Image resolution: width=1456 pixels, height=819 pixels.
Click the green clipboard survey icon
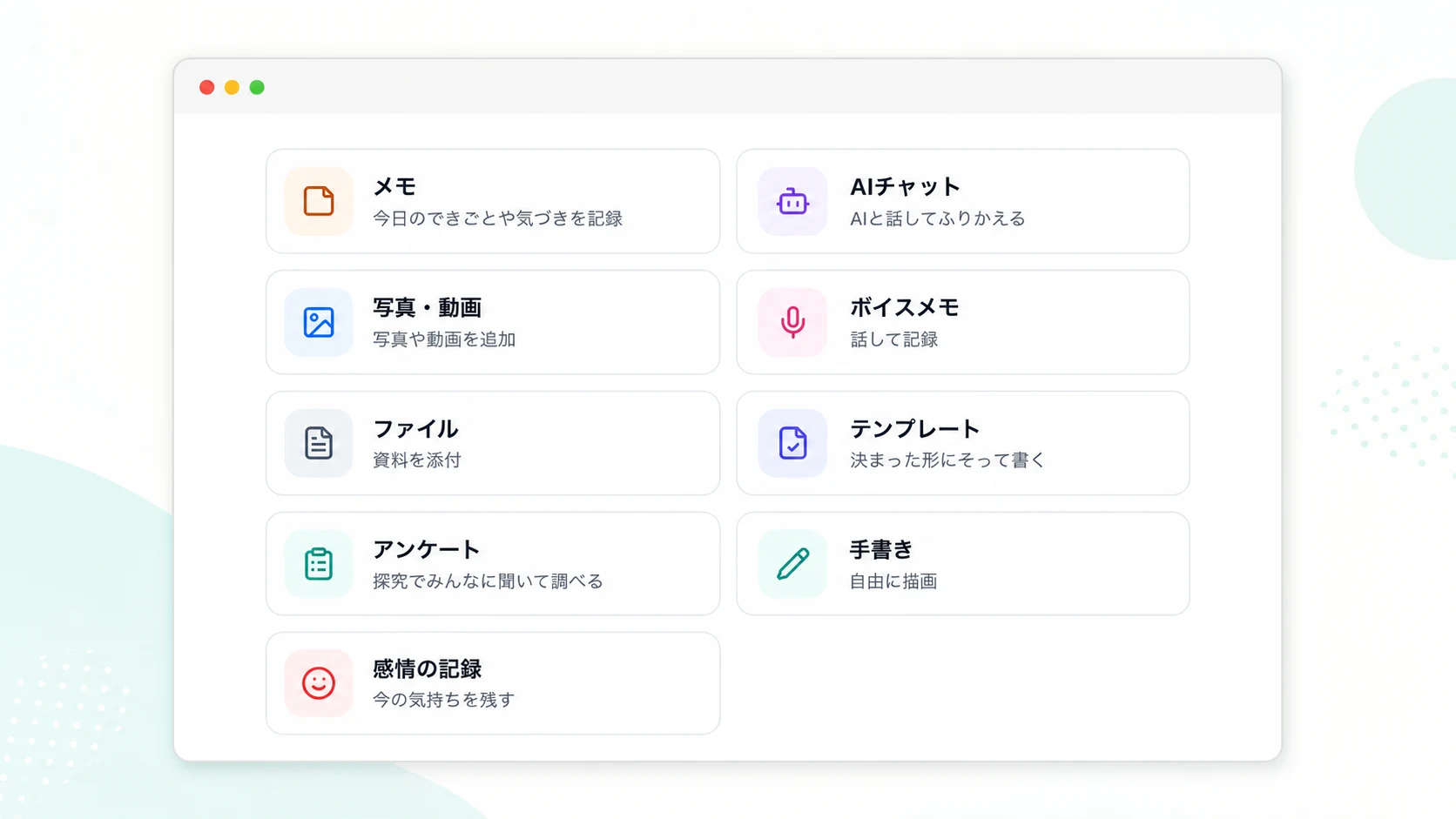coord(319,564)
